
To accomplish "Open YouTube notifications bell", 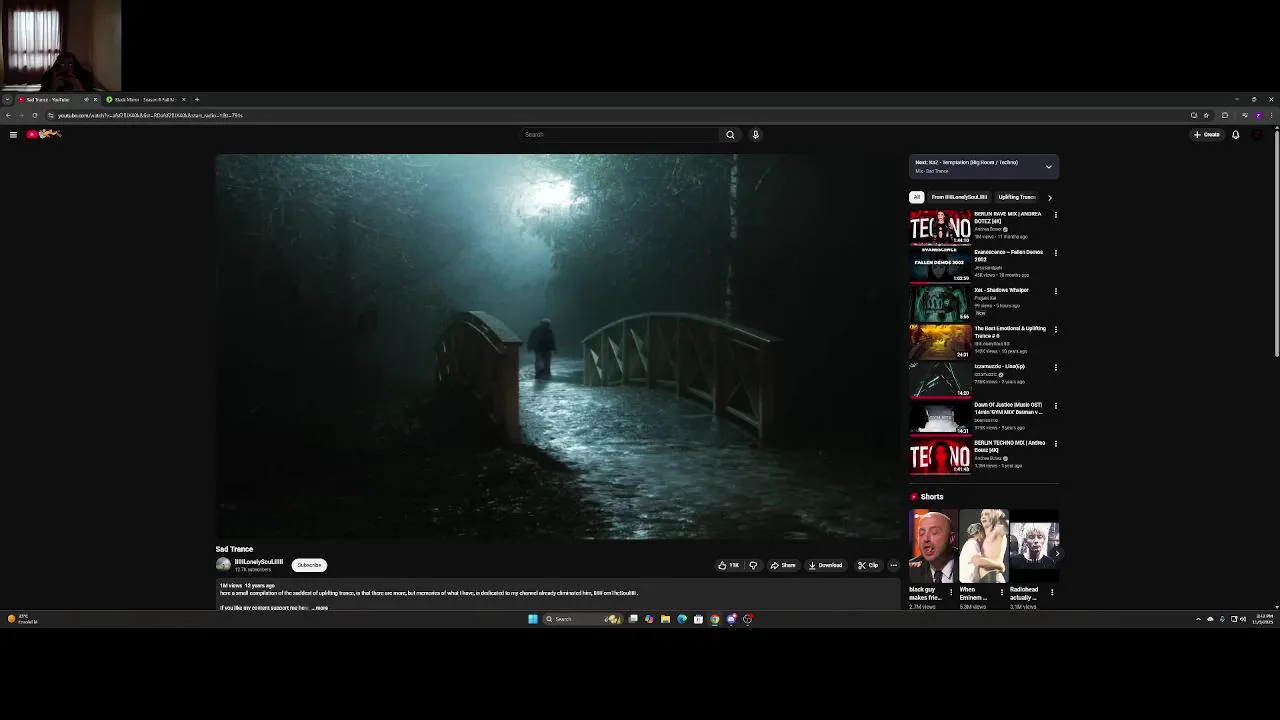I will tap(1236, 134).
